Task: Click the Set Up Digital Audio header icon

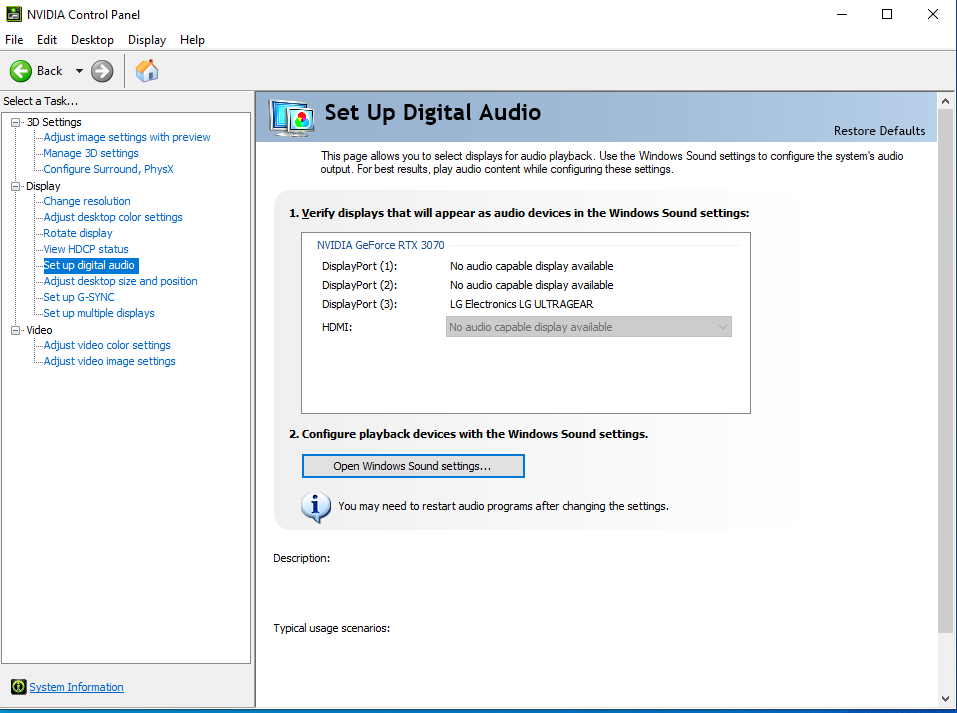Action: coord(294,117)
